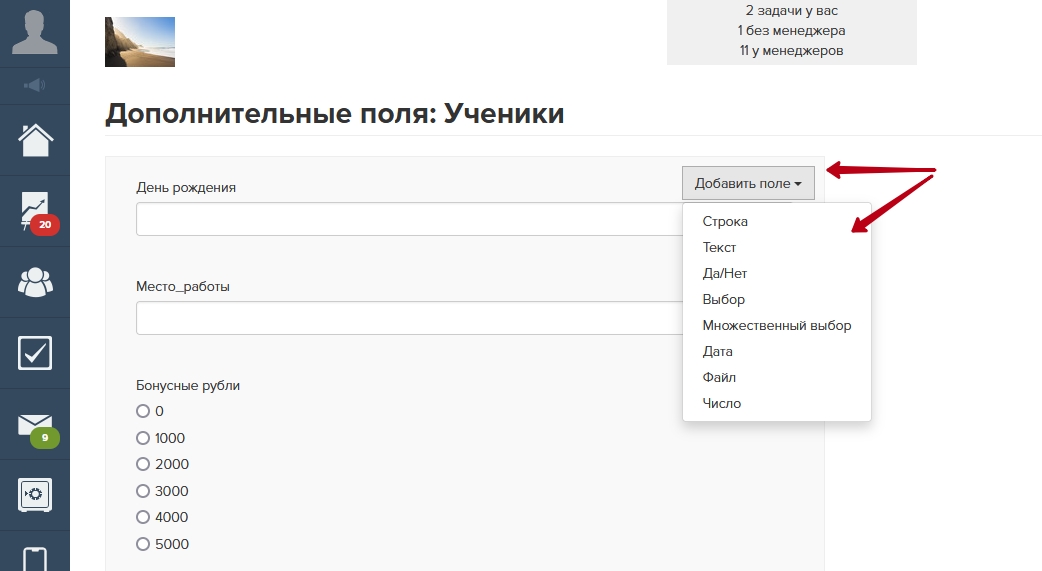This screenshot has width=1042, height=571.
Task: Click the megaphone announcements icon
Action: point(35,85)
